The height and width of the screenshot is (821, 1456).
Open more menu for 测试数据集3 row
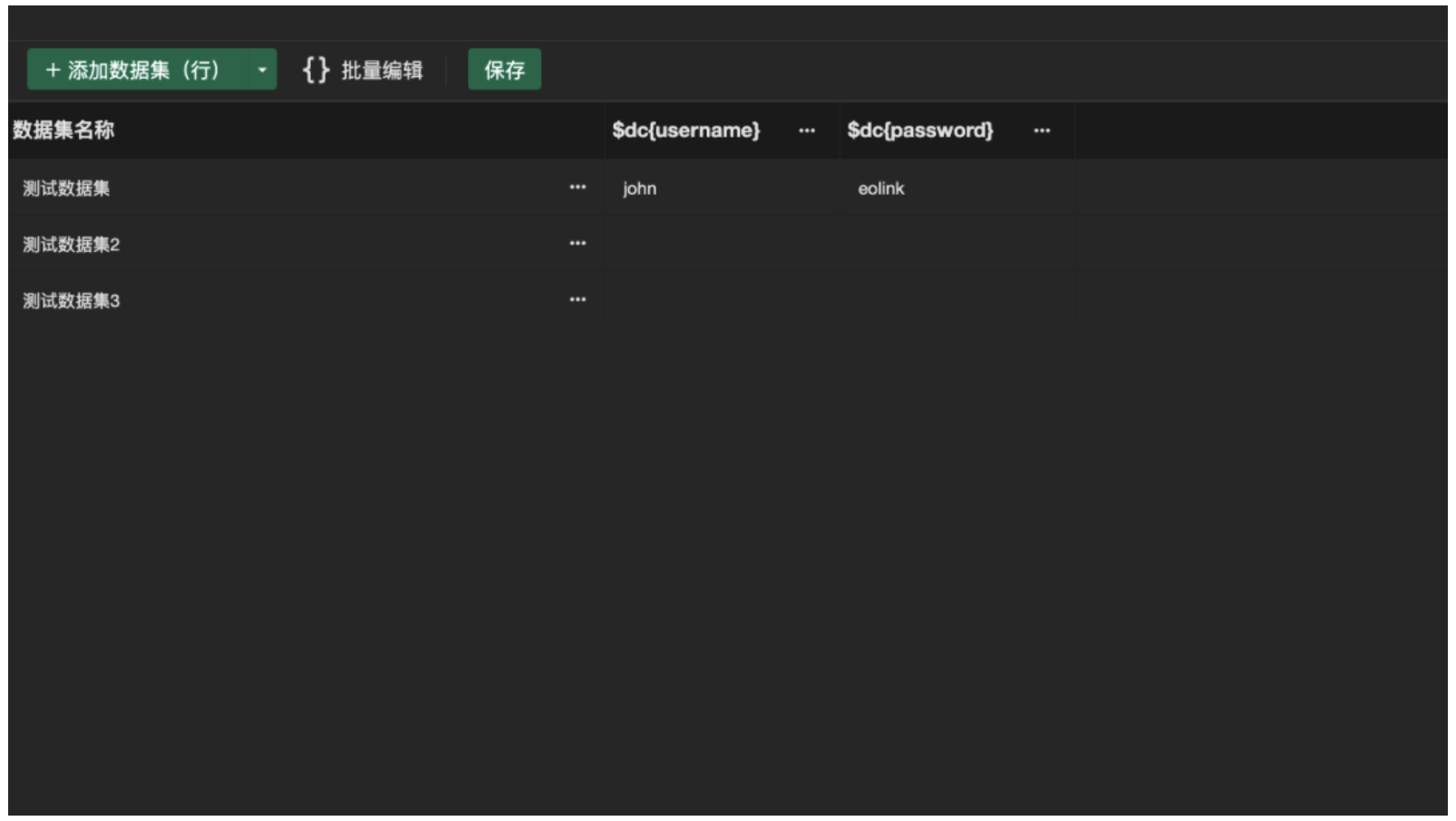coord(578,300)
